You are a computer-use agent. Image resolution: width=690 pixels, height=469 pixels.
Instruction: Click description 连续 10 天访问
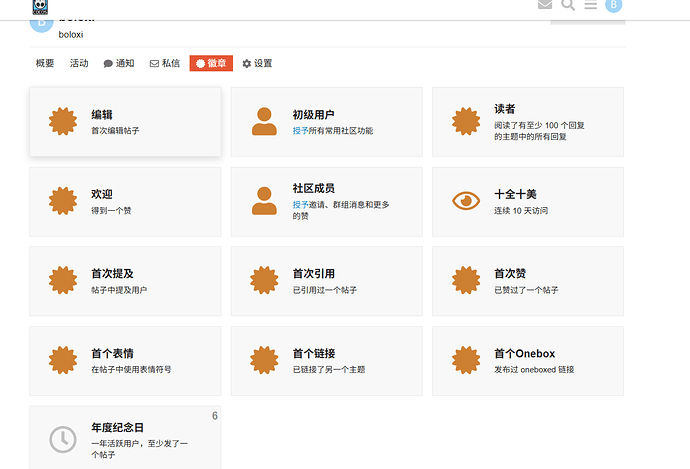point(521,211)
